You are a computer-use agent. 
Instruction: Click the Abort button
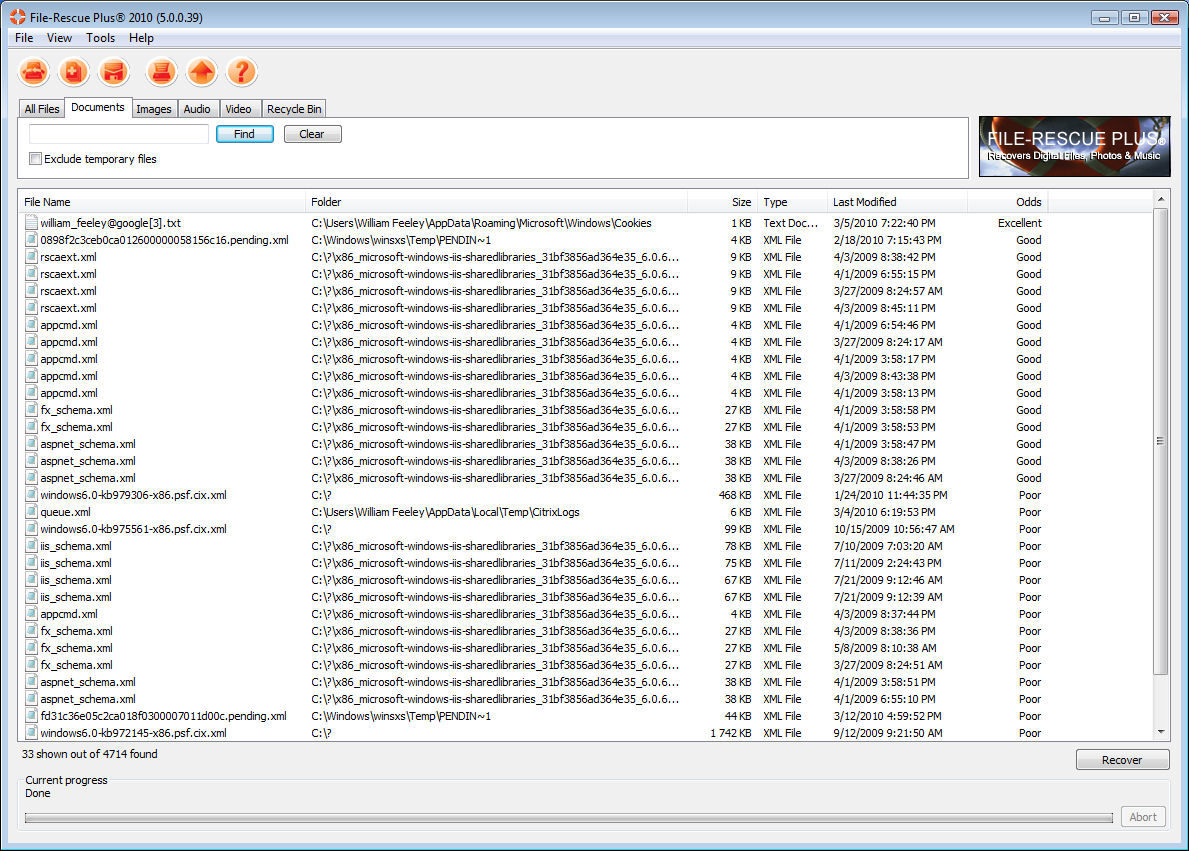point(1143,817)
